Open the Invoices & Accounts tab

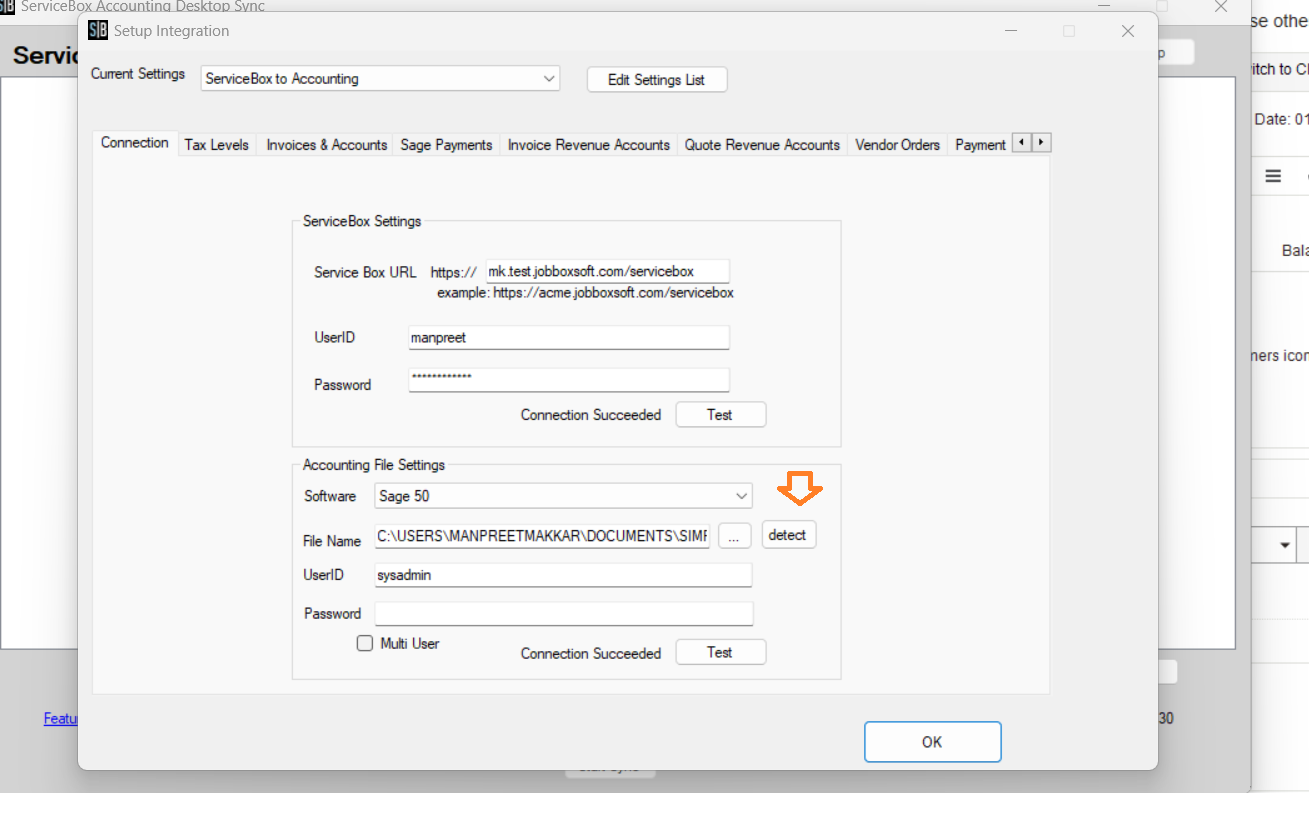click(x=326, y=145)
